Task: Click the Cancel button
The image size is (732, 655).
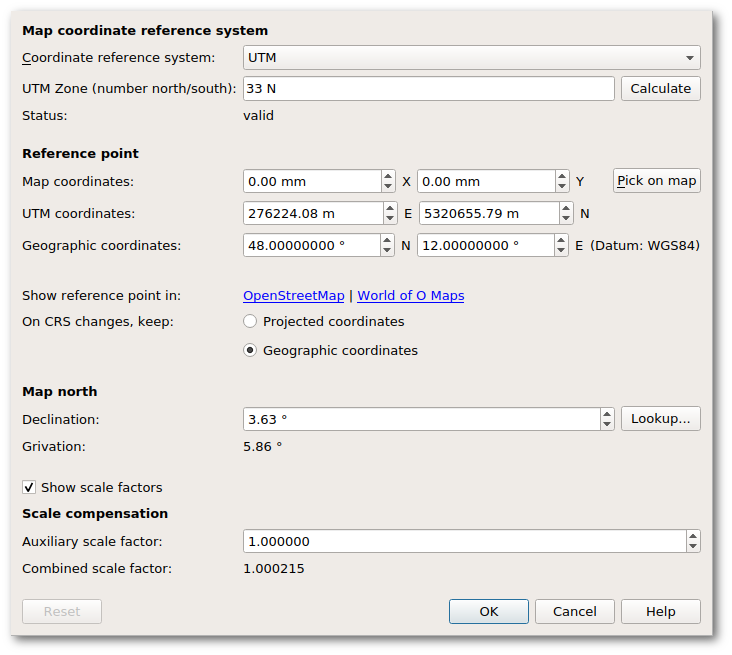Action: (x=575, y=611)
